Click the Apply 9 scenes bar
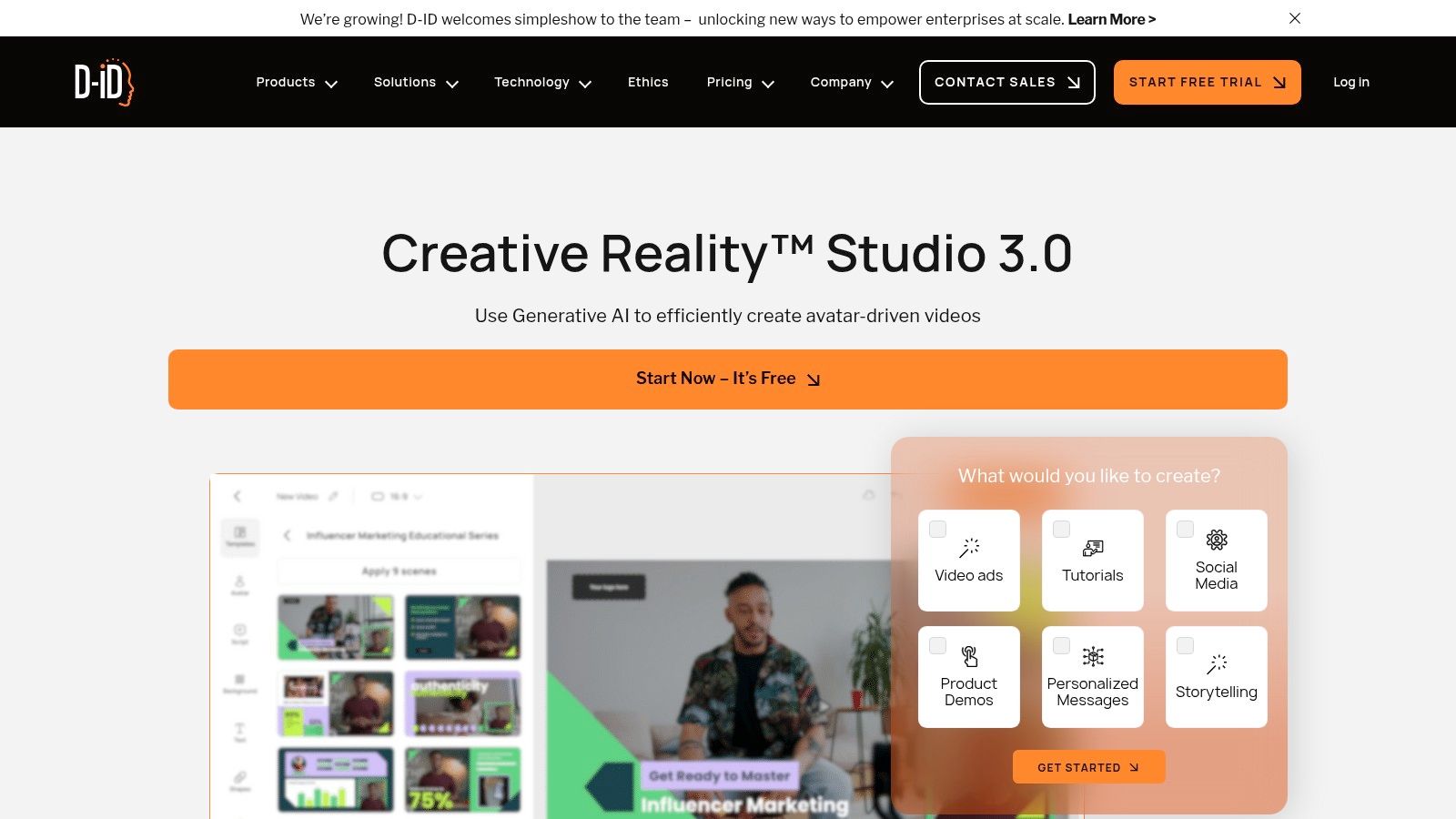 [x=399, y=571]
